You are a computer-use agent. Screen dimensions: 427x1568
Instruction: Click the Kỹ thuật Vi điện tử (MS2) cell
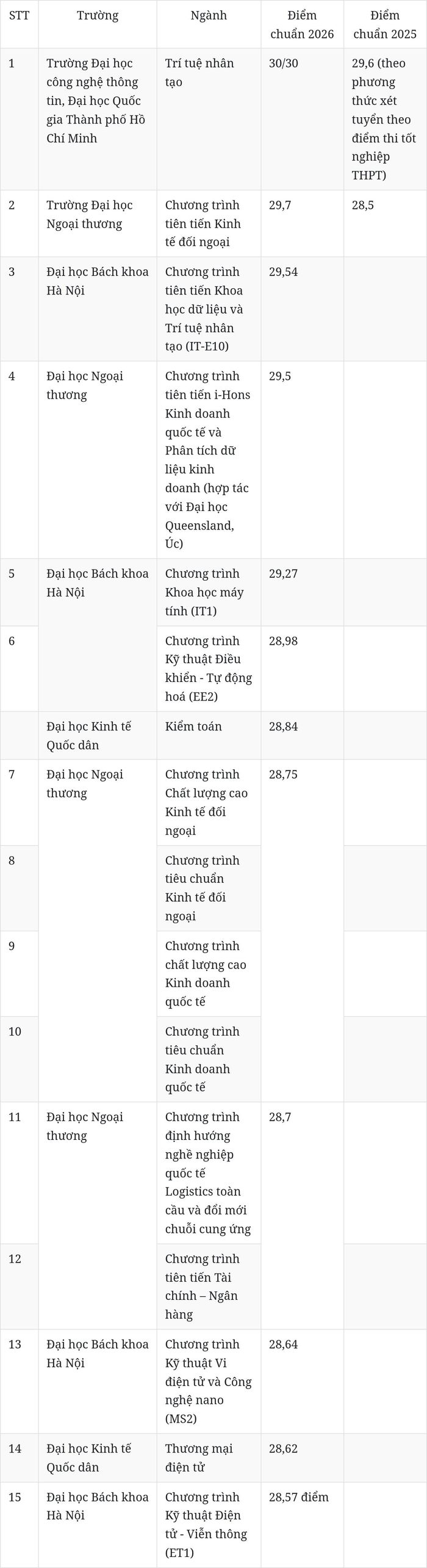point(209,1382)
